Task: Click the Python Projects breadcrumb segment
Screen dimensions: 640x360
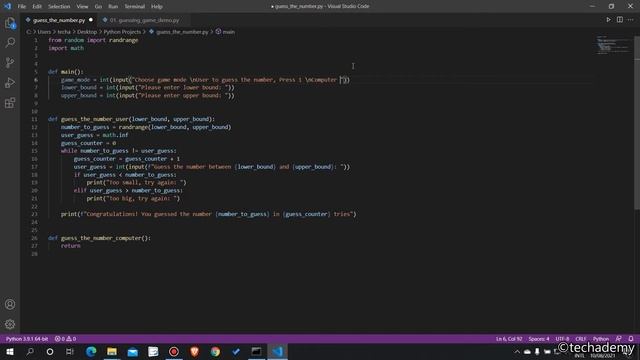Action: 122,32
